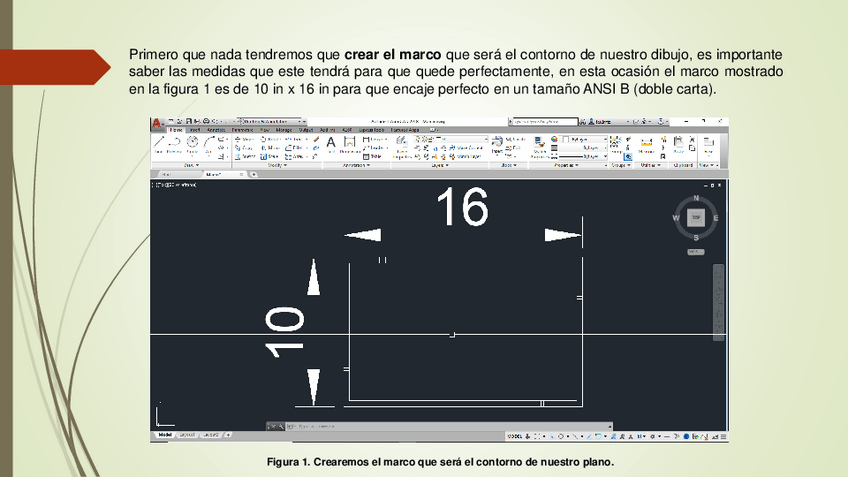Click the Insert block tool

[496, 144]
